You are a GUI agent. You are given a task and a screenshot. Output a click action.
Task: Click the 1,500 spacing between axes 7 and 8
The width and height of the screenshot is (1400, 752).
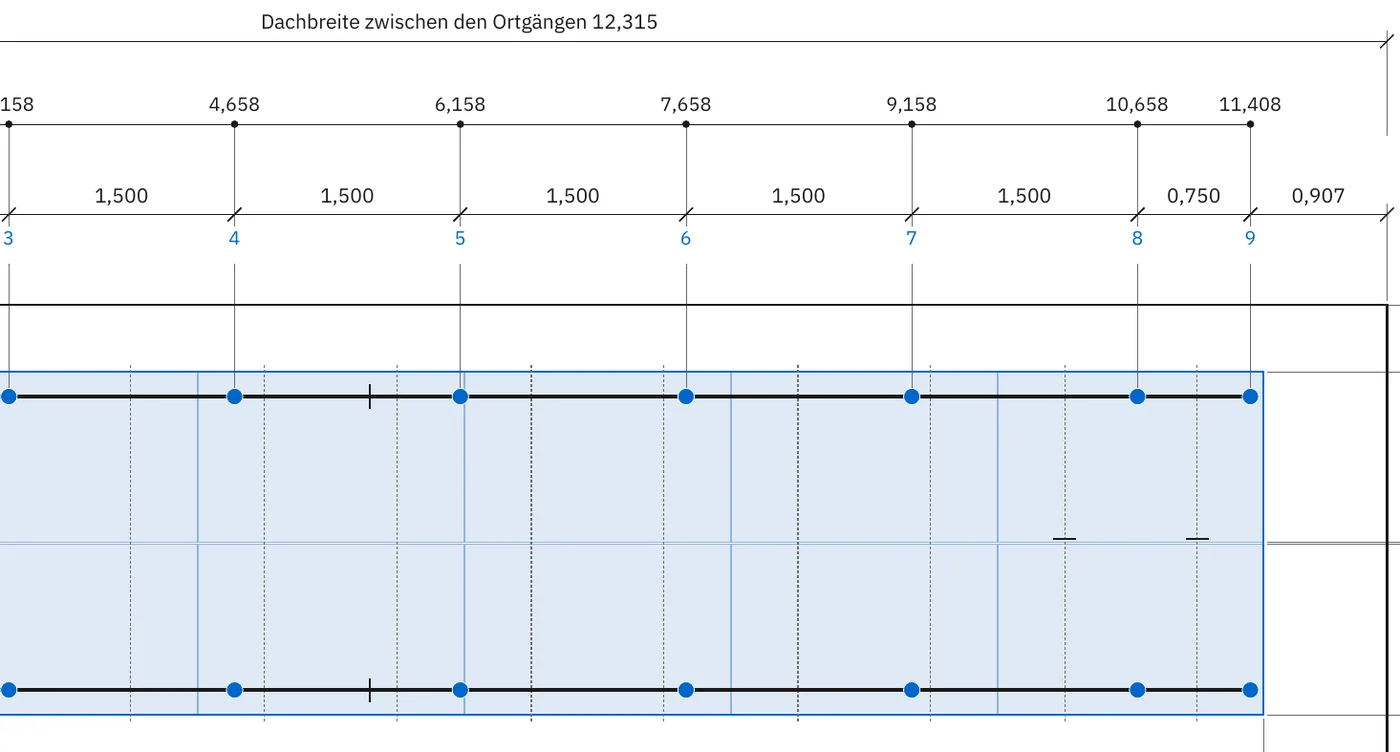tap(1024, 196)
